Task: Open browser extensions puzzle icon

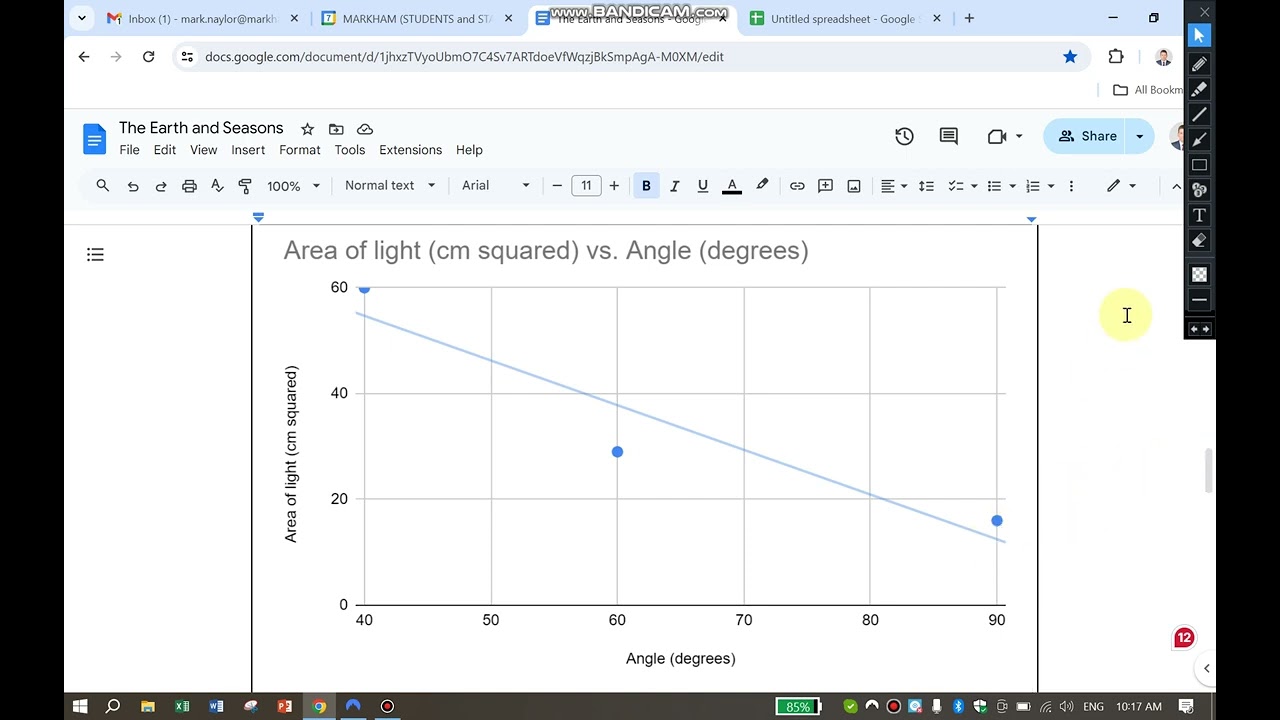Action: click(1116, 57)
